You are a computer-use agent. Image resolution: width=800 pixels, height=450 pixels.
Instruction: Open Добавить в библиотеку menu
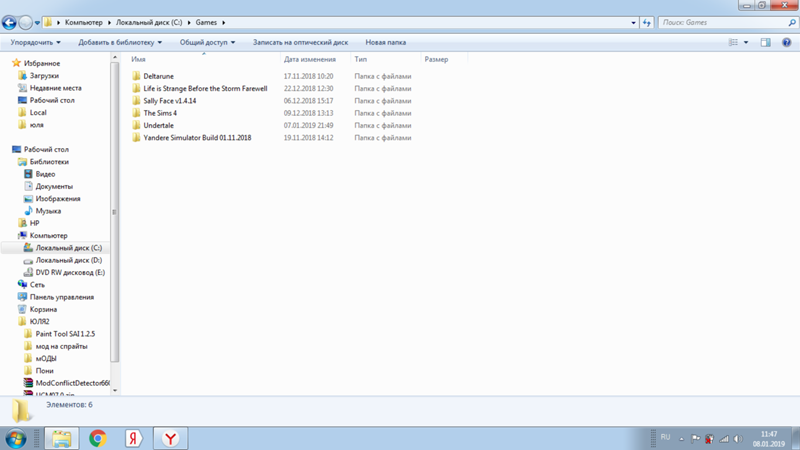pos(120,42)
